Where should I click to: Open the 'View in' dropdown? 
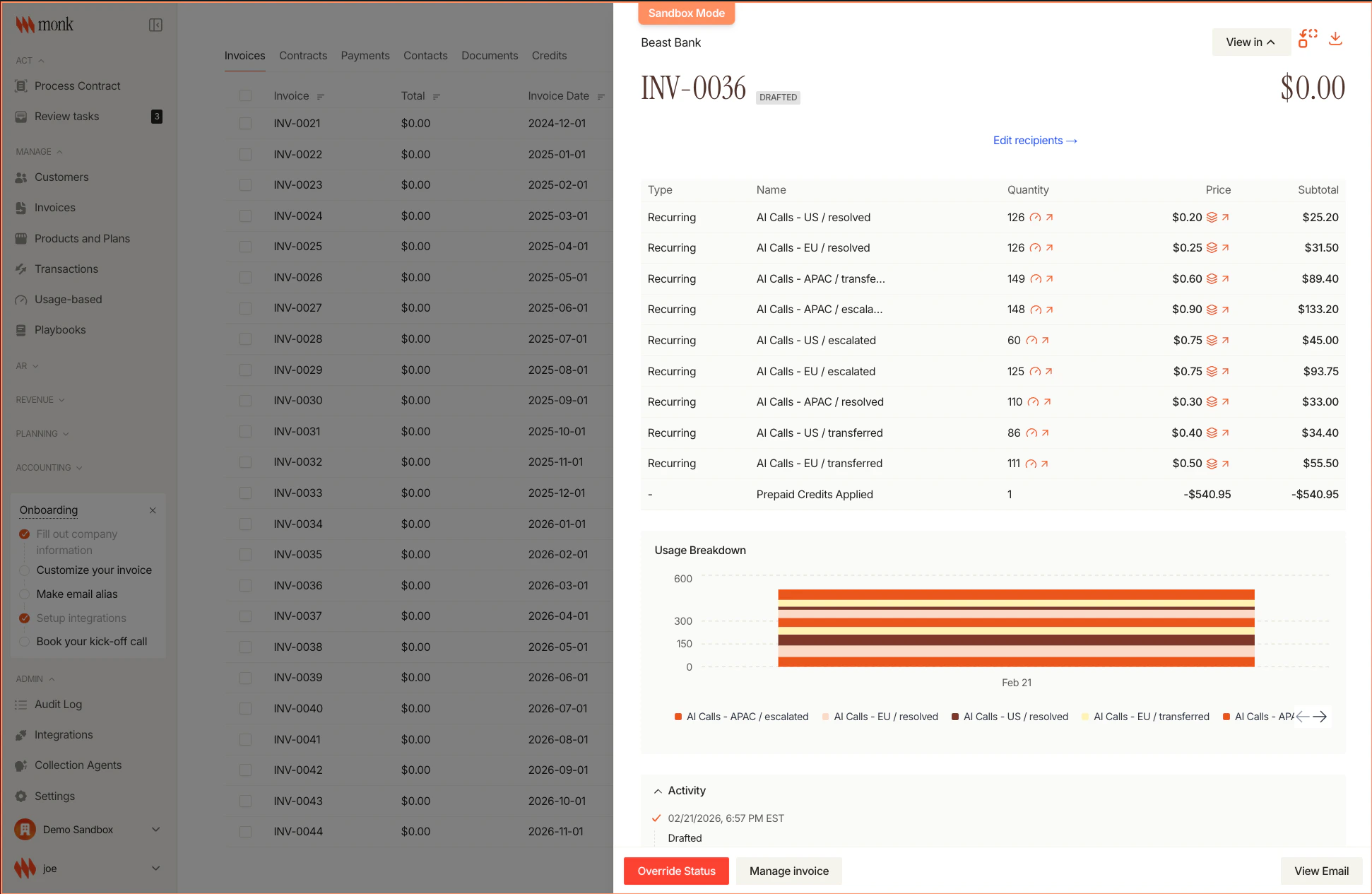[1250, 42]
